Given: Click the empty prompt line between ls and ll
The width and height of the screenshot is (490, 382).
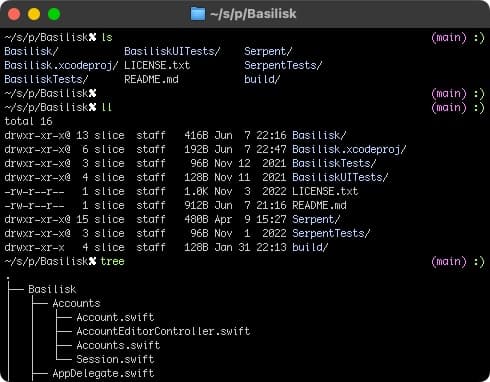Looking at the screenshot, I should [245, 93].
